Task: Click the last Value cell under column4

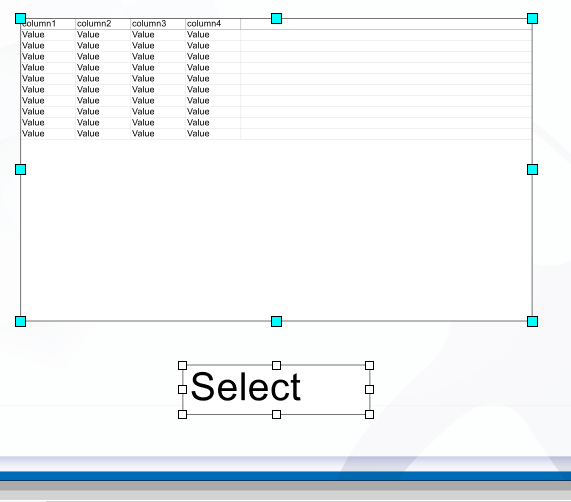Action: (x=213, y=134)
